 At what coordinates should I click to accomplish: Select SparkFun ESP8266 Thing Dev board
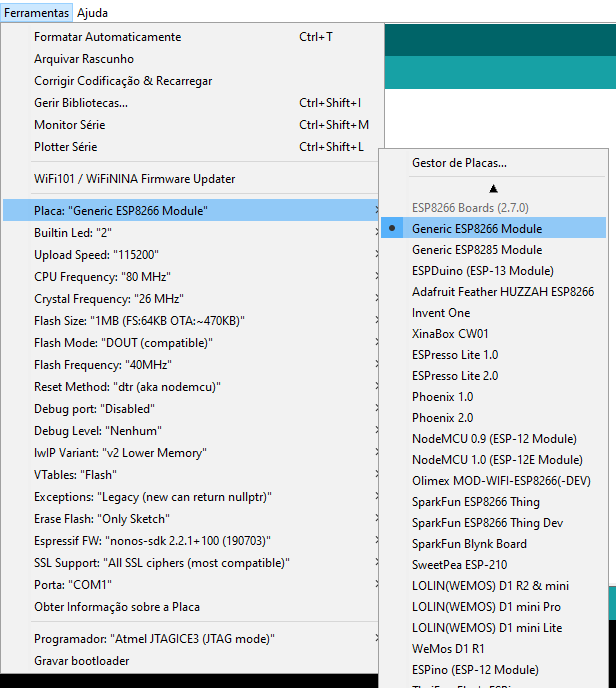point(494,523)
